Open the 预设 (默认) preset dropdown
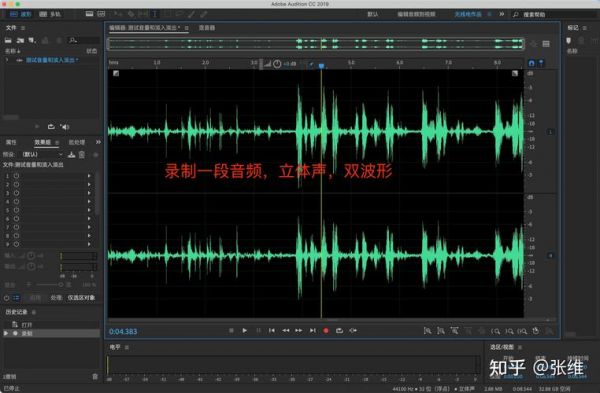This screenshot has height=393, width=600. coord(42,154)
